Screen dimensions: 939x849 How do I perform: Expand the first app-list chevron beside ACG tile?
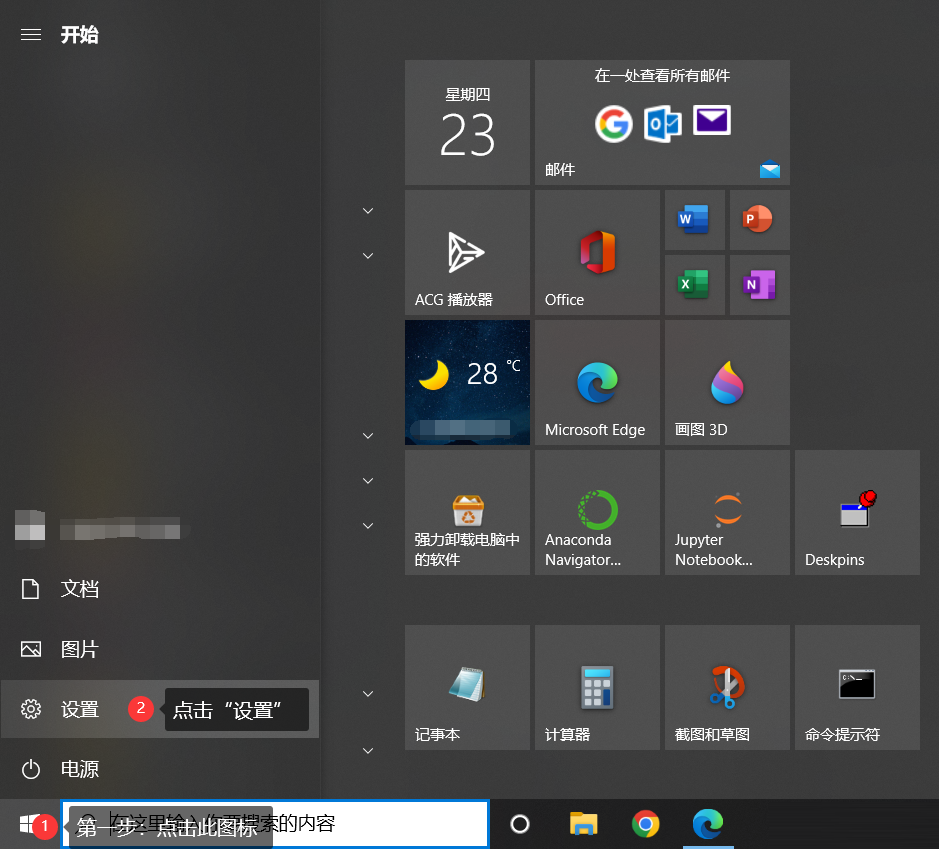pyautogui.click(x=368, y=211)
